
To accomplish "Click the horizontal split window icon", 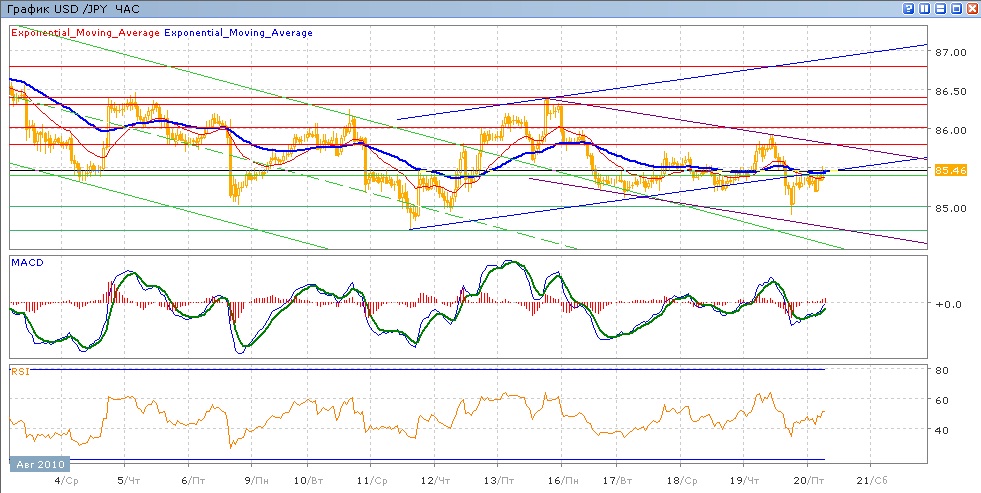I will tap(940, 8).
